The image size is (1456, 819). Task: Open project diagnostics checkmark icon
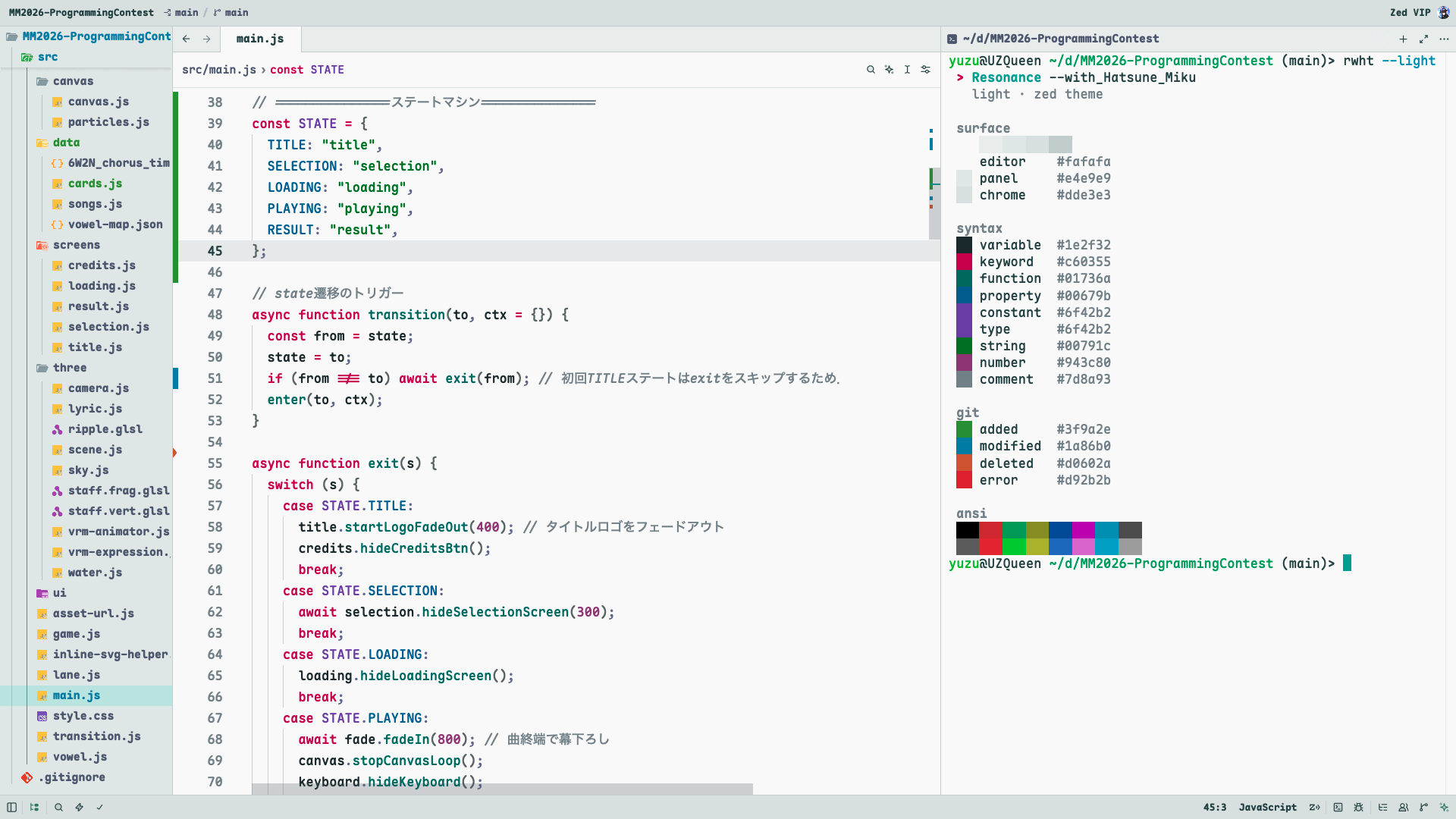click(100, 808)
